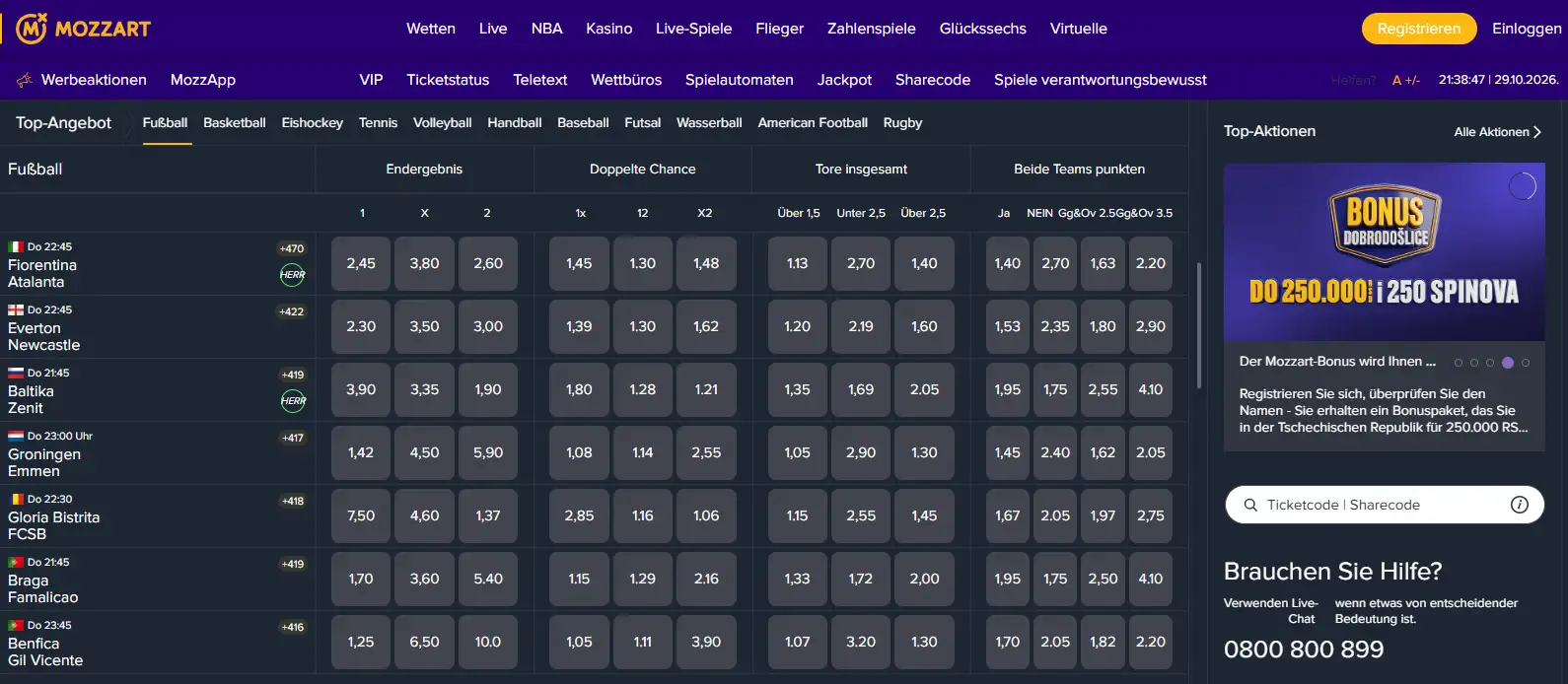
Task: Click the Einloggen link
Action: (1527, 29)
